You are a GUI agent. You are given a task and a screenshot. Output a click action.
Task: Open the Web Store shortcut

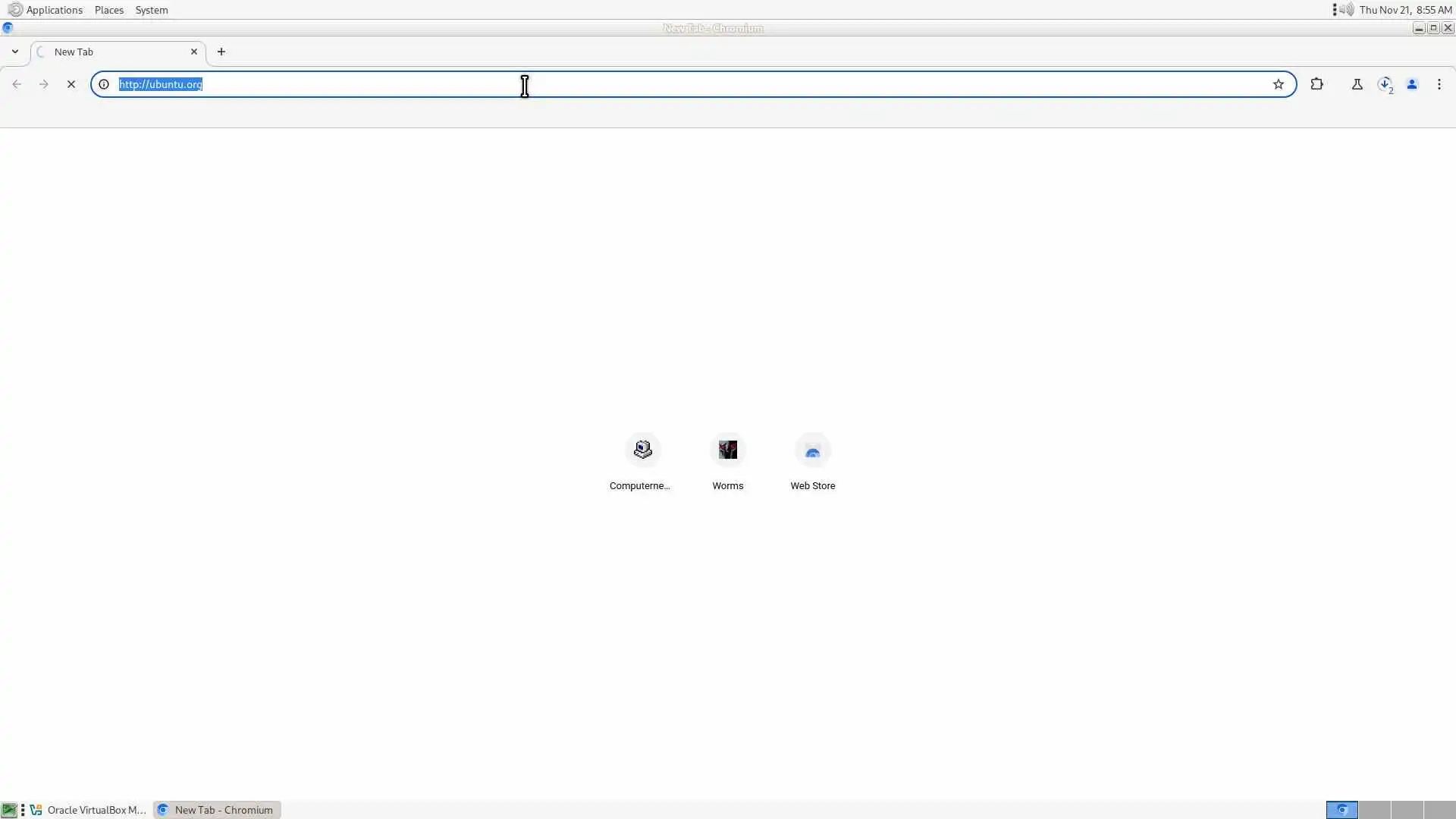coord(812,450)
